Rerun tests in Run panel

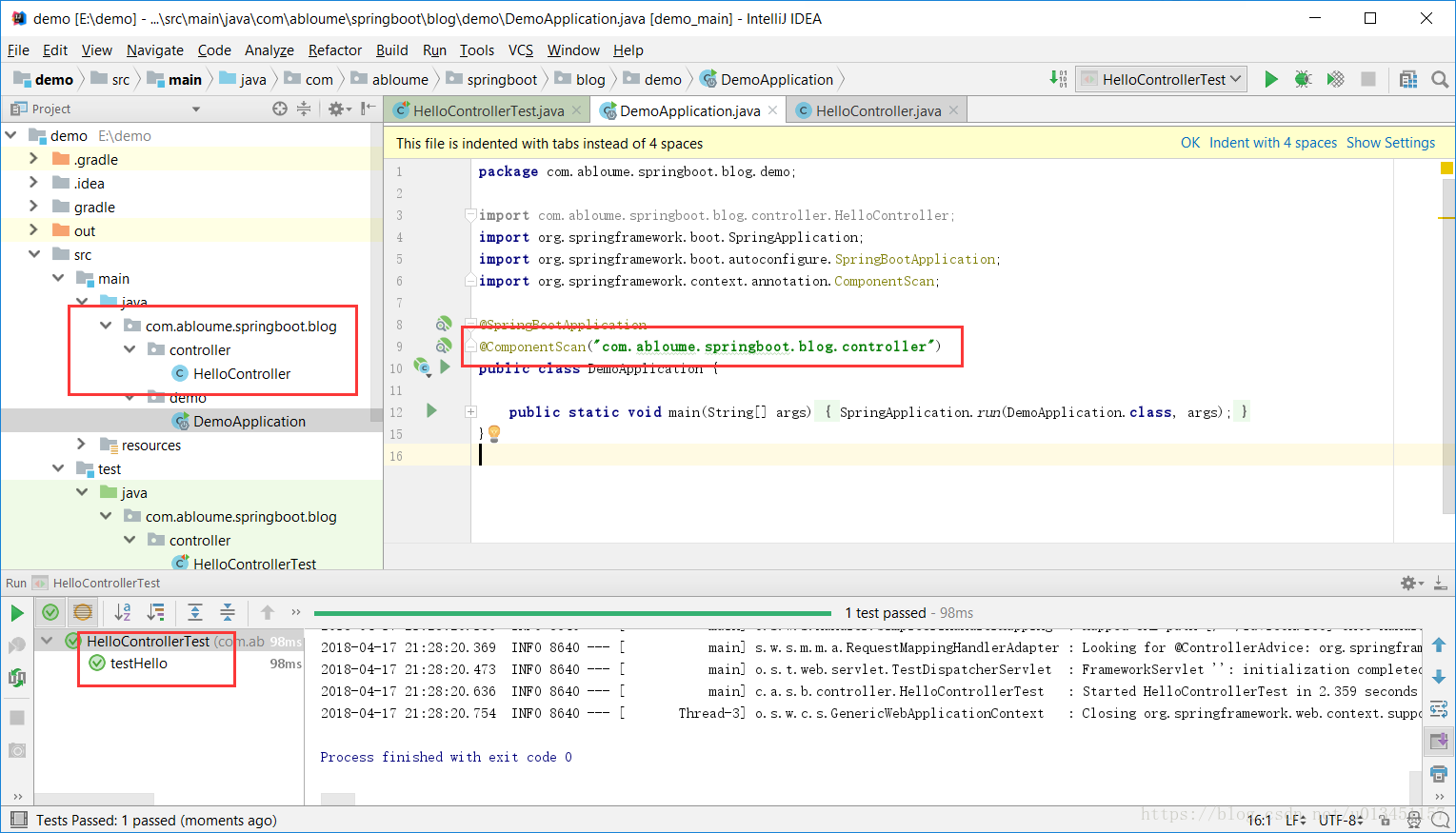pyautogui.click(x=17, y=612)
